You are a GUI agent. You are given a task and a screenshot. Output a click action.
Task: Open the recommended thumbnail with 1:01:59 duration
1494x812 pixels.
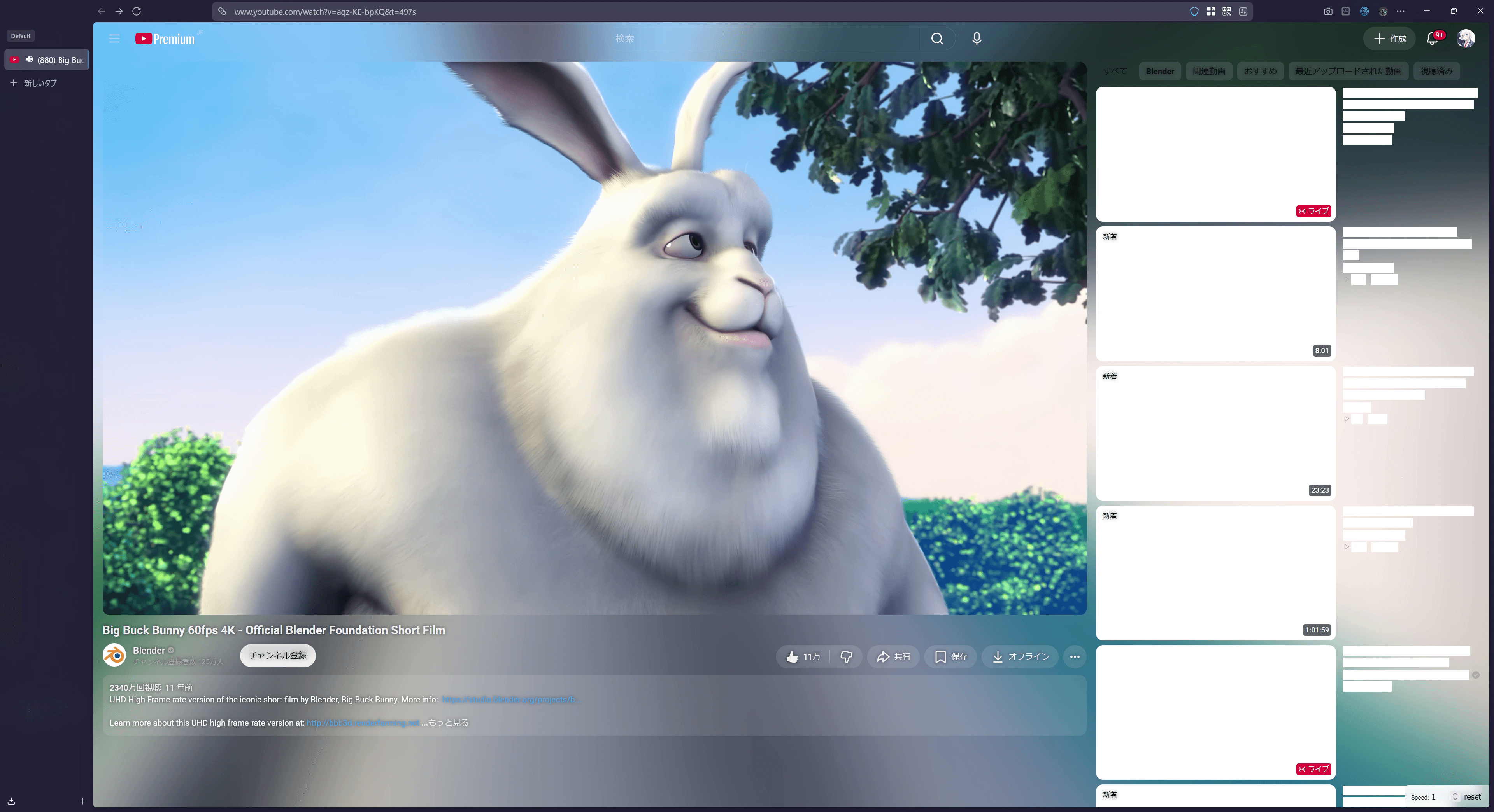(1215, 572)
